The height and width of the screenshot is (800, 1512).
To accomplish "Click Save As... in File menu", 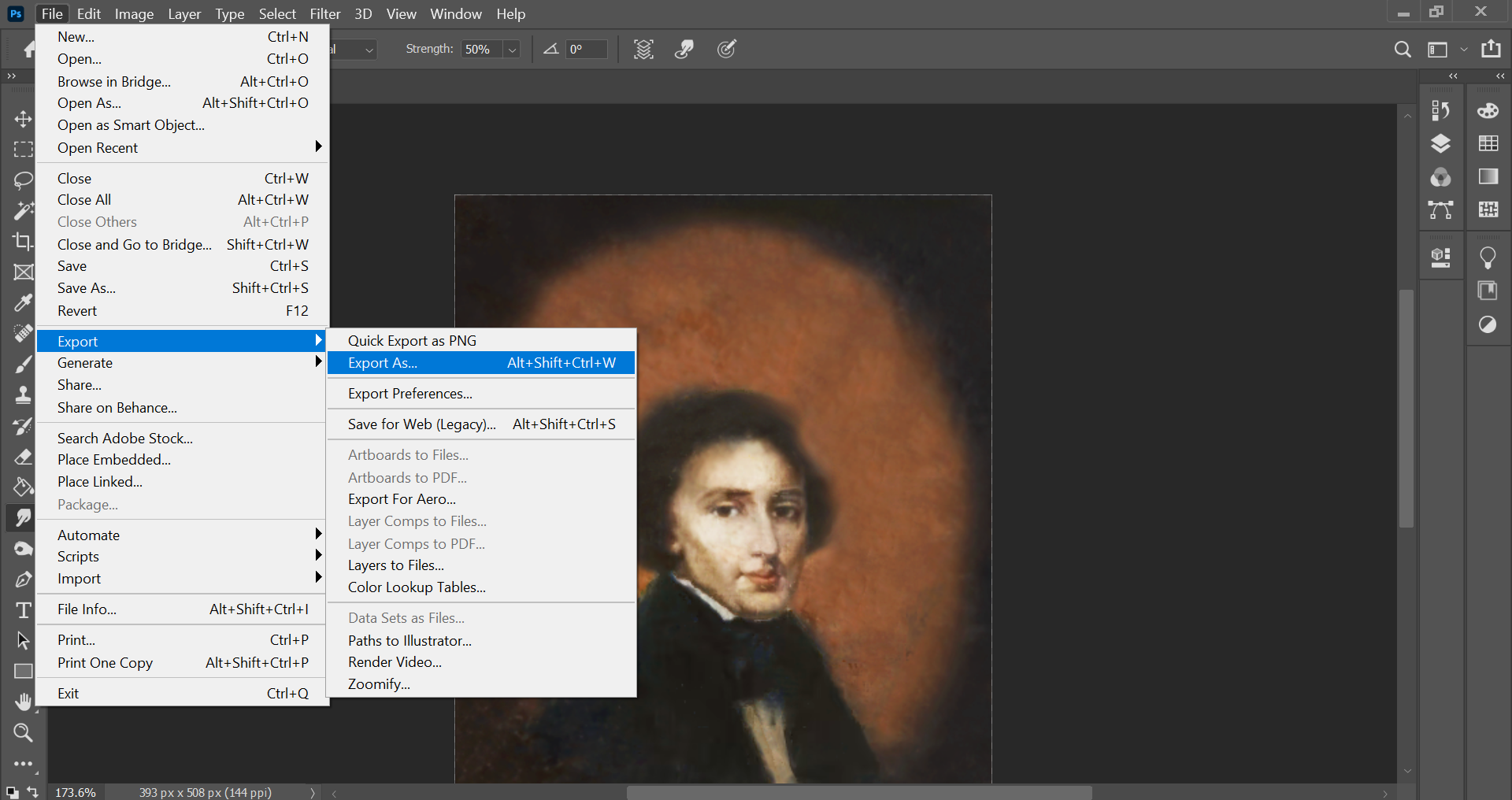I will click(183, 288).
